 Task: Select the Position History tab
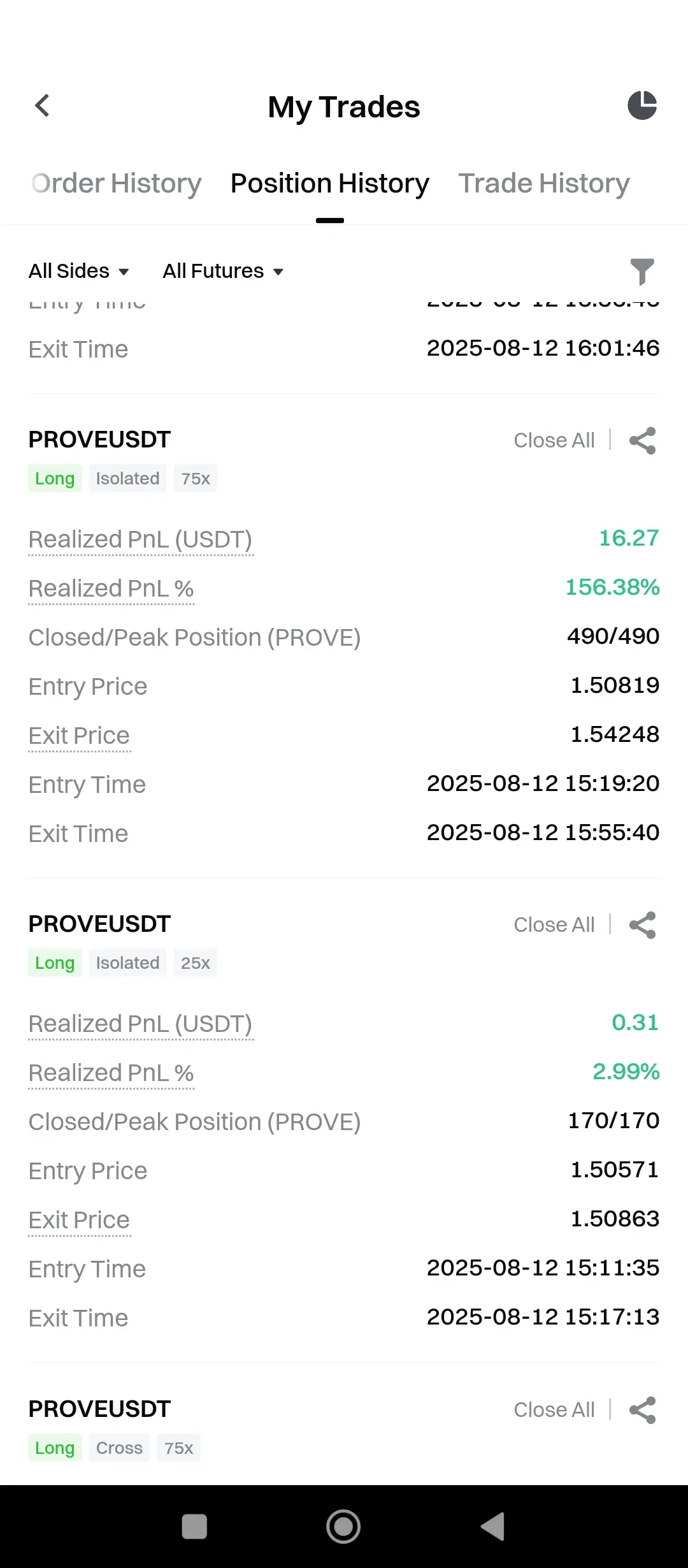(329, 184)
